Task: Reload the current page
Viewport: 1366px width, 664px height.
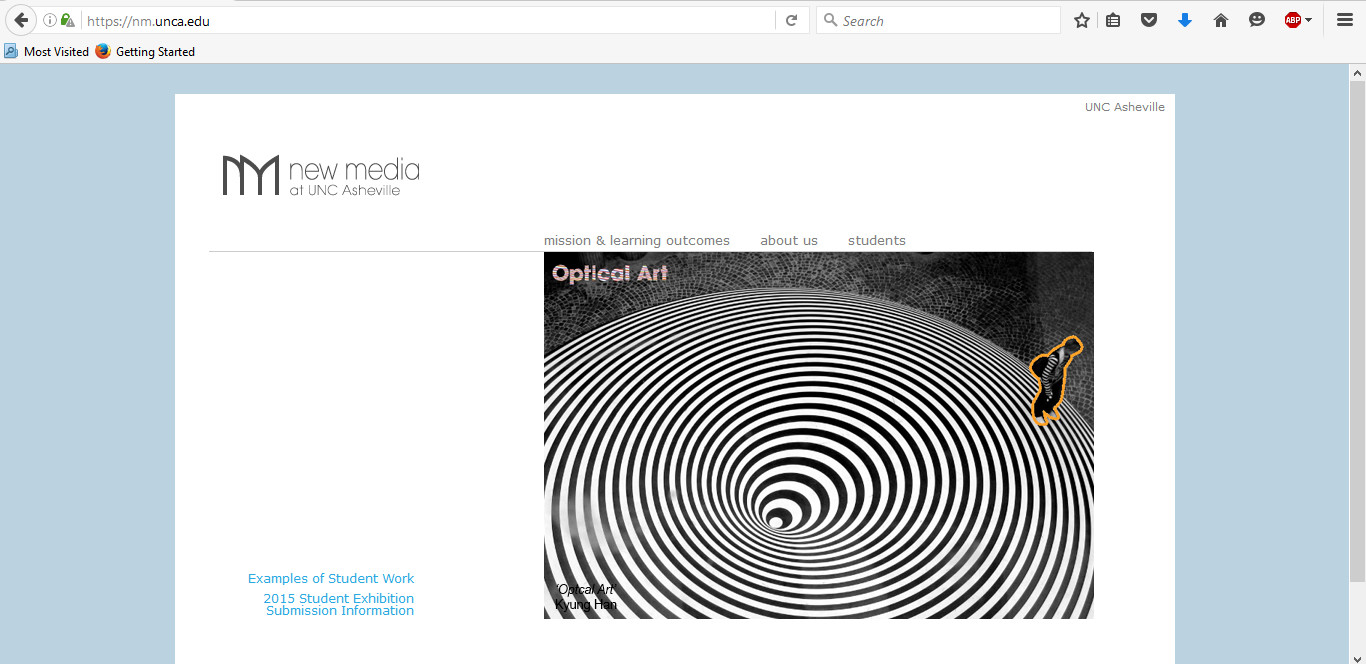Action: pyautogui.click(x=791, y=20)
